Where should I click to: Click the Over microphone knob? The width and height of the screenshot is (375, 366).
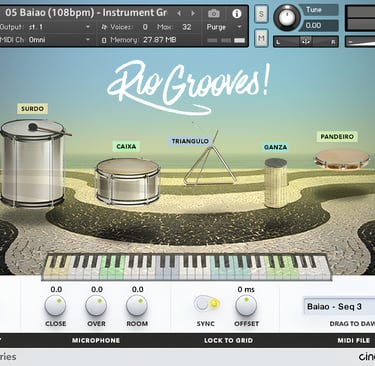pos(96,306)
